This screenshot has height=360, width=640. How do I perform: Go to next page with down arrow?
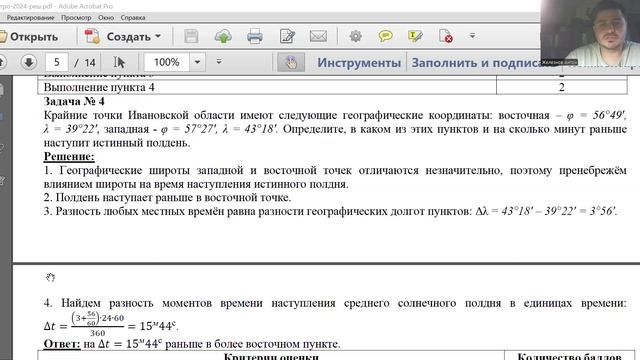coord(29,62)
